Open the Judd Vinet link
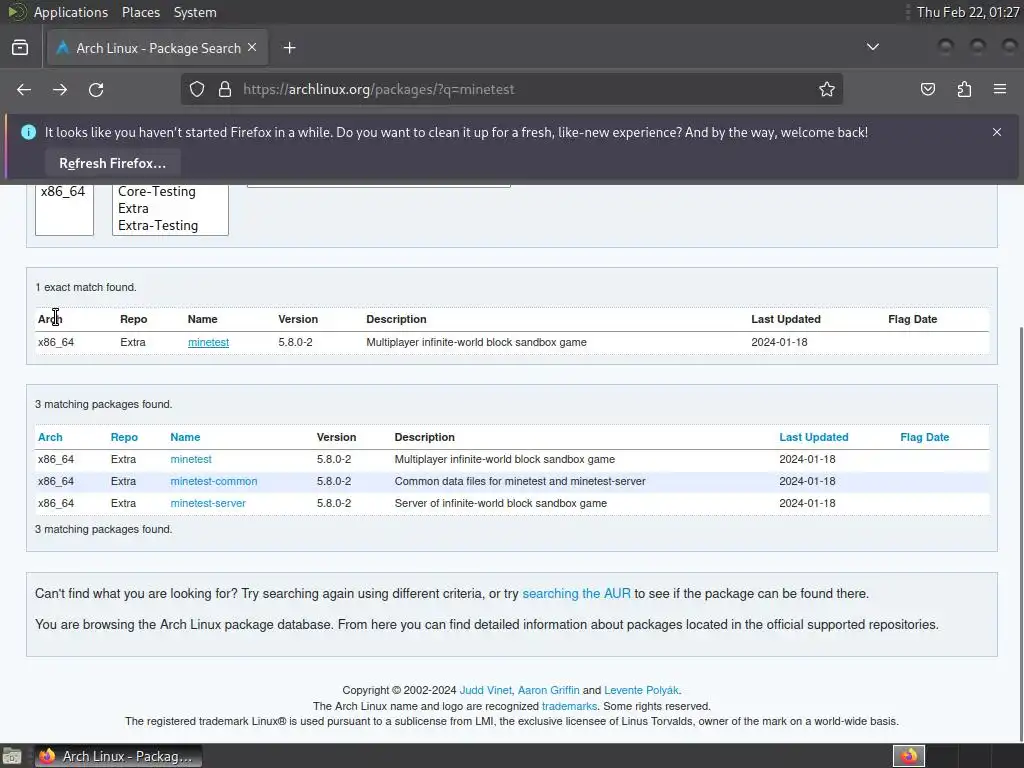 point(486,690)
